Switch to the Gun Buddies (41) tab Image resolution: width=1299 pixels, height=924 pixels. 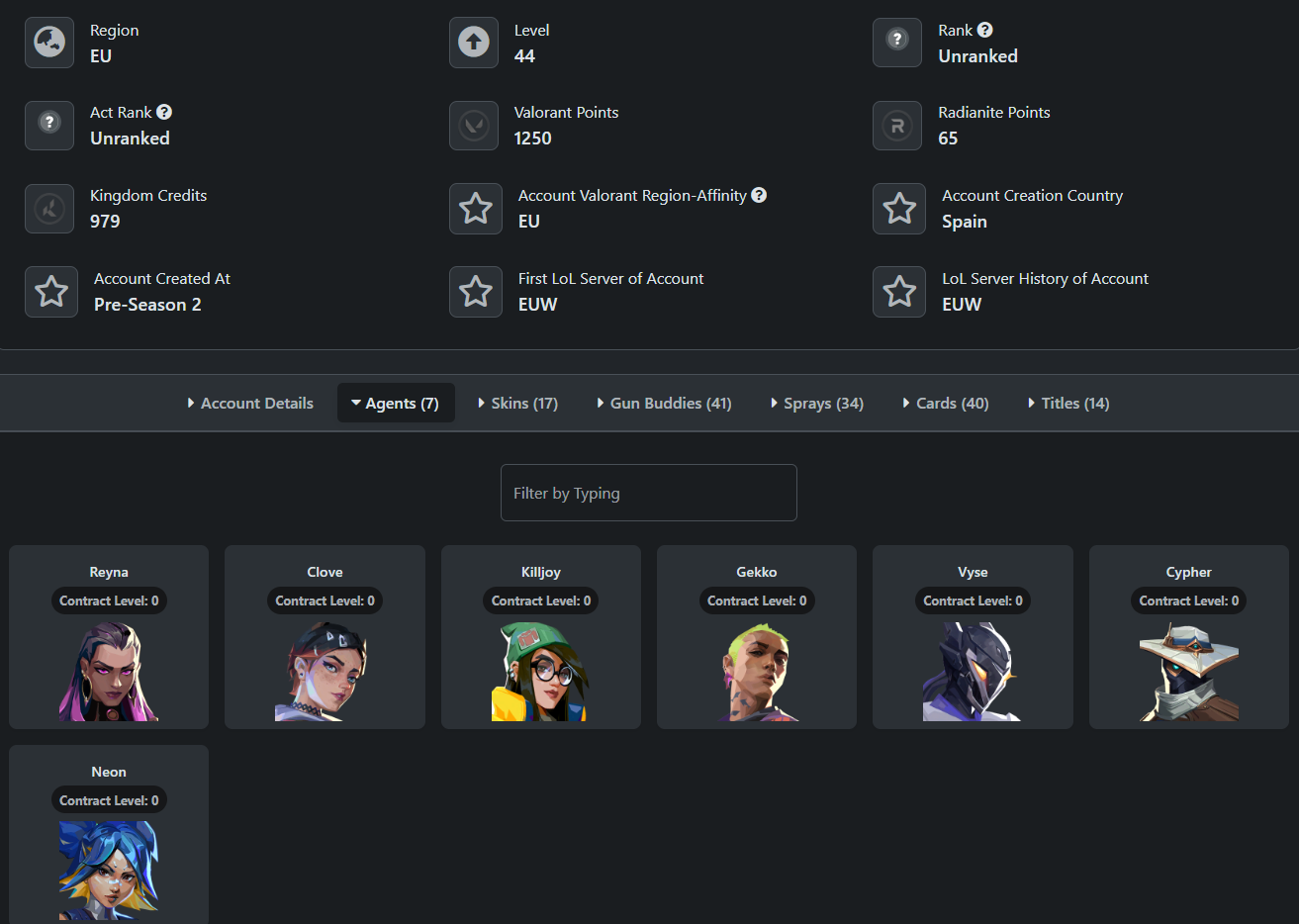(664, 403)
